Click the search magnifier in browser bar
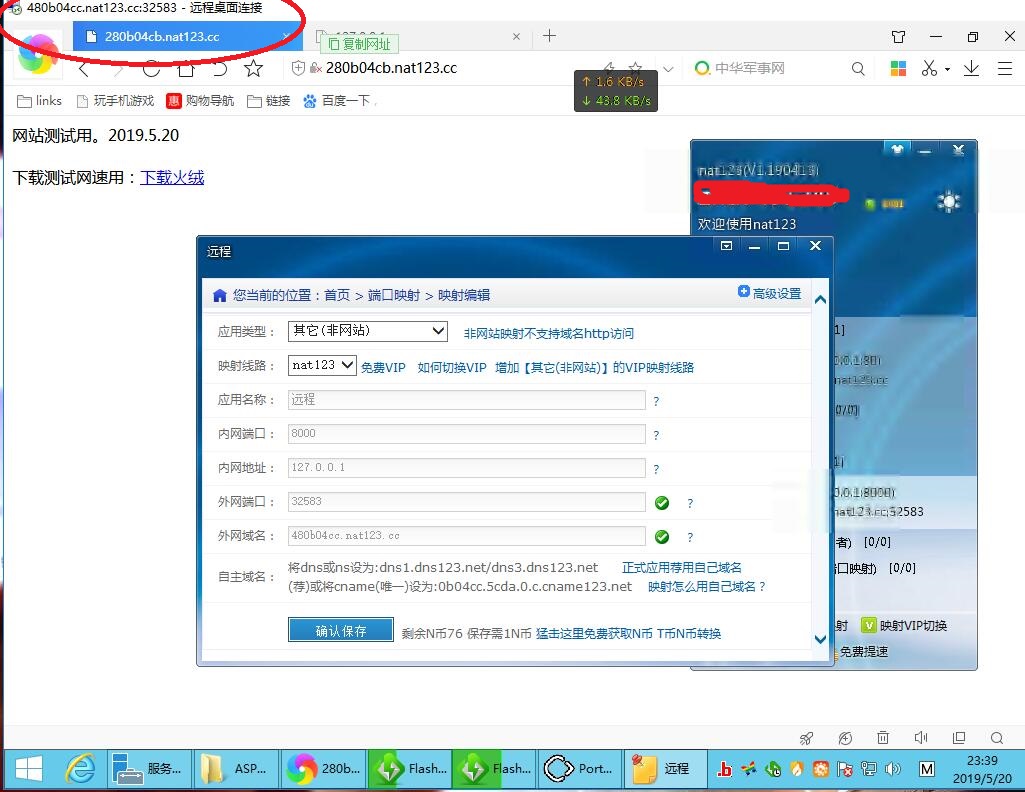1025x792 pixels. pyautogui.click(x=858, y=68)
